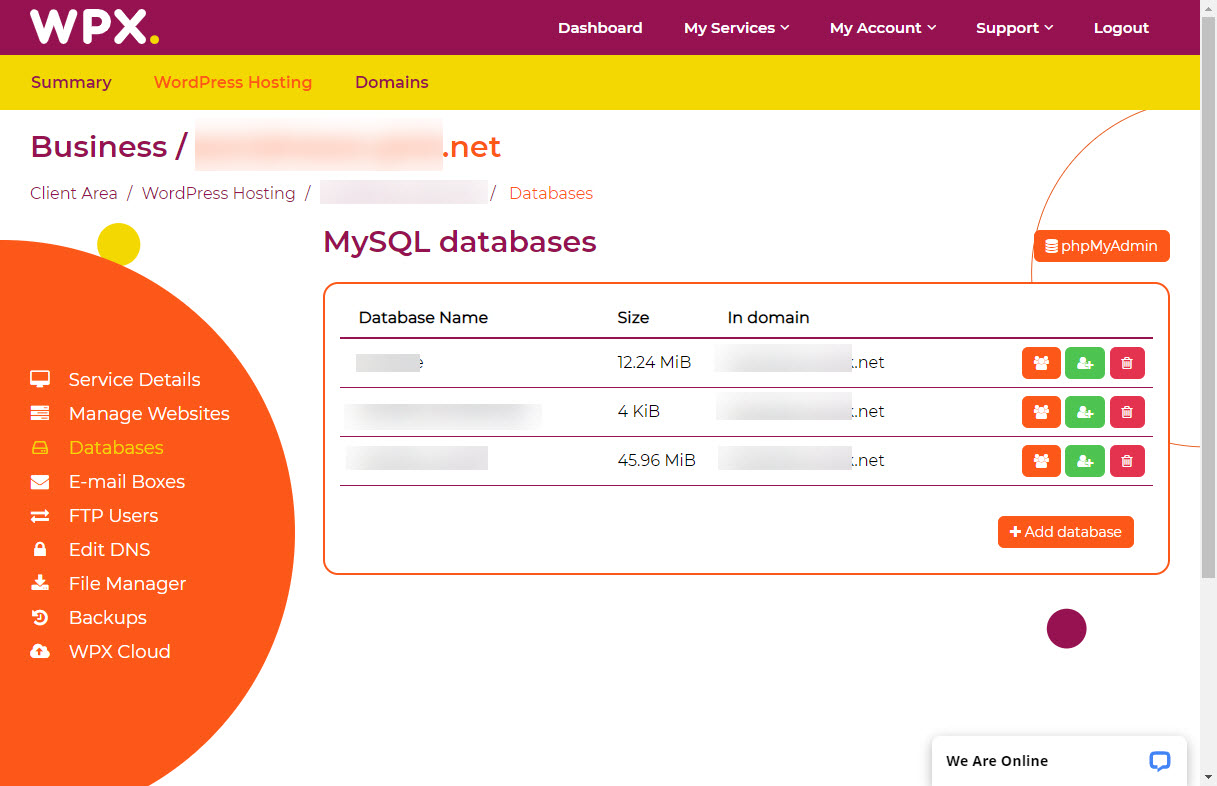This screenshot has height=786, width=1217.
Task: Open FTP Users in the sidebar
Action: pos(113,515)
